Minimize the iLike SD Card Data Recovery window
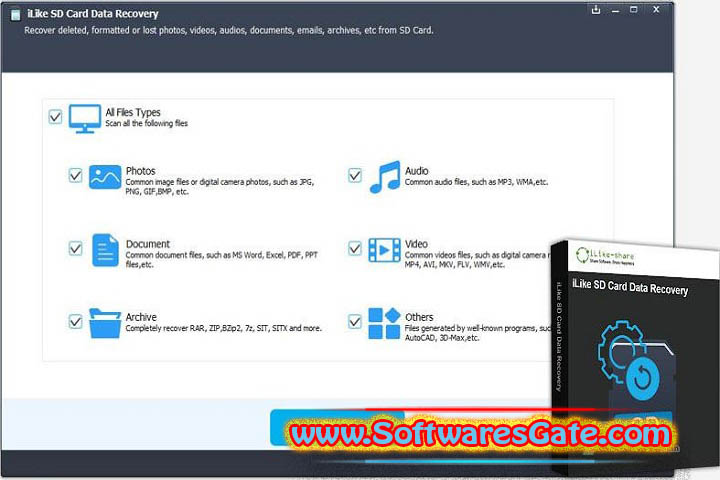Screen dimensions: 720x480 click(615, 11)
